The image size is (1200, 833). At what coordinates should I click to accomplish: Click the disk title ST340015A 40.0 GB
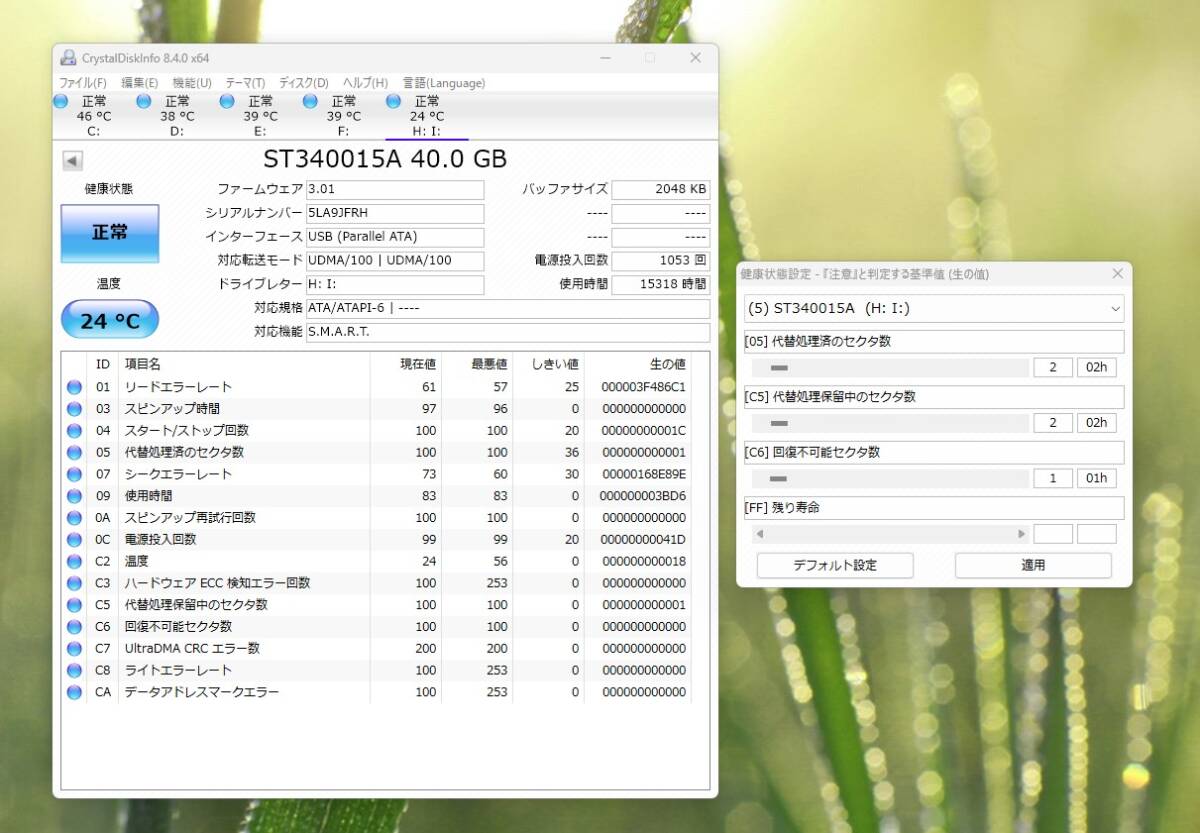point(385,159)
